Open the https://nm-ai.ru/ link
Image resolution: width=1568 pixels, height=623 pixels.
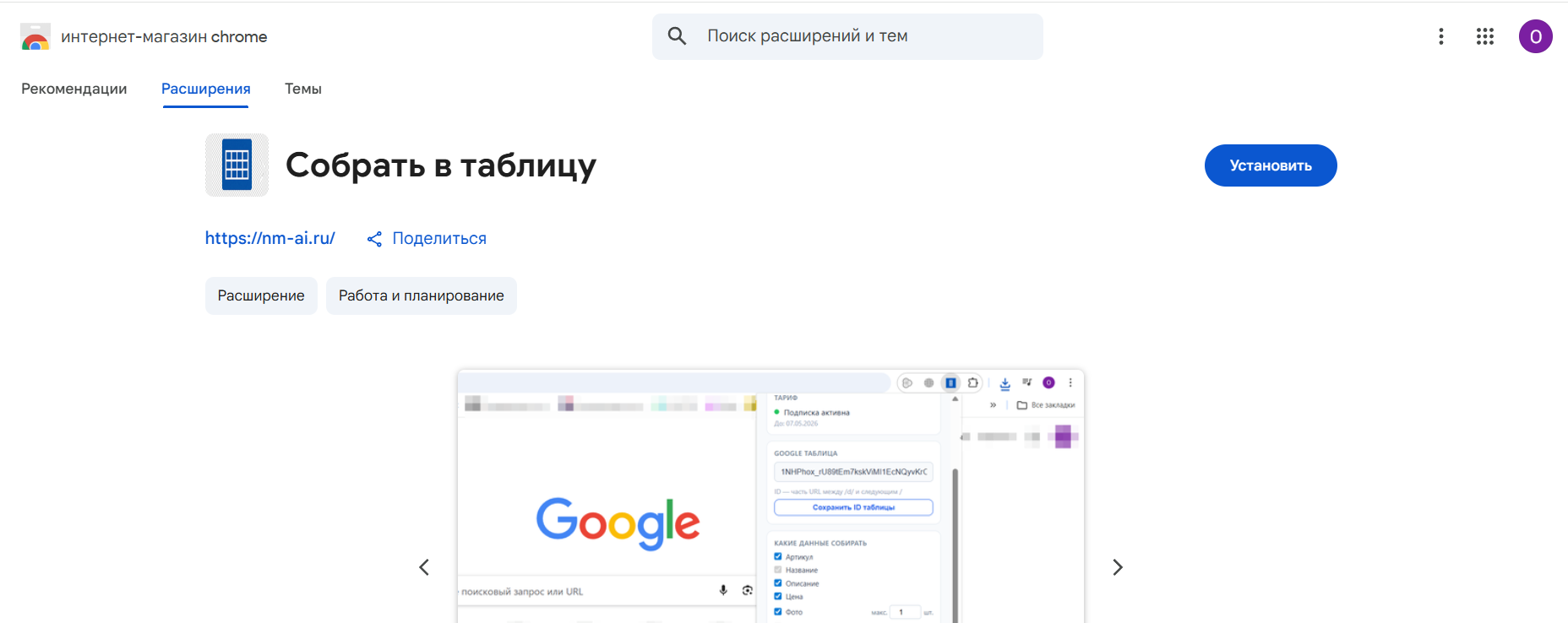[269, 238]
